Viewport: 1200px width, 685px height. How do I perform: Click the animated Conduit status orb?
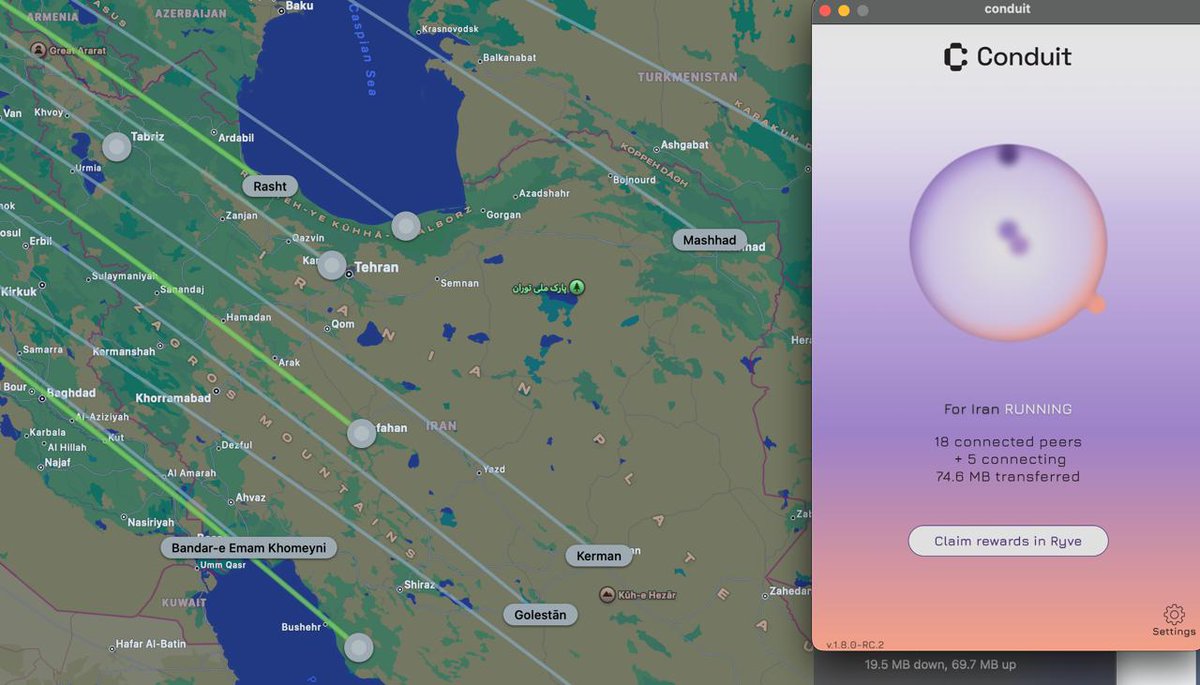click(1008, 243)
